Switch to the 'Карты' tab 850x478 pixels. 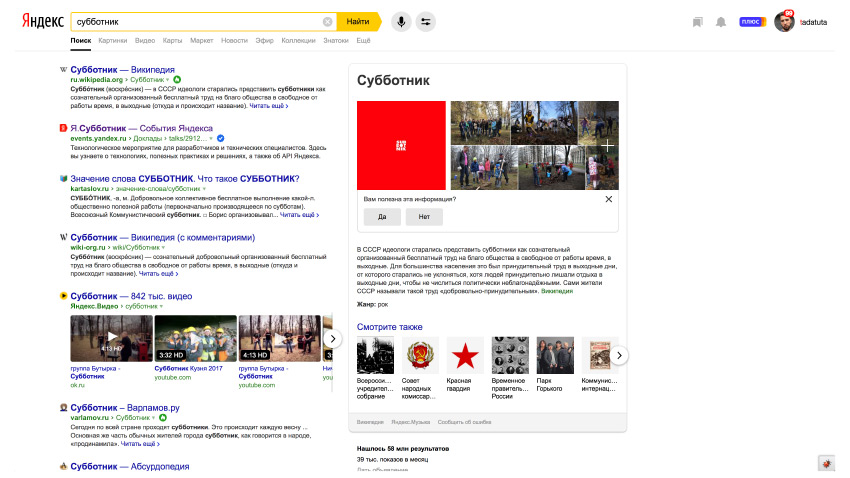(172, 41)
